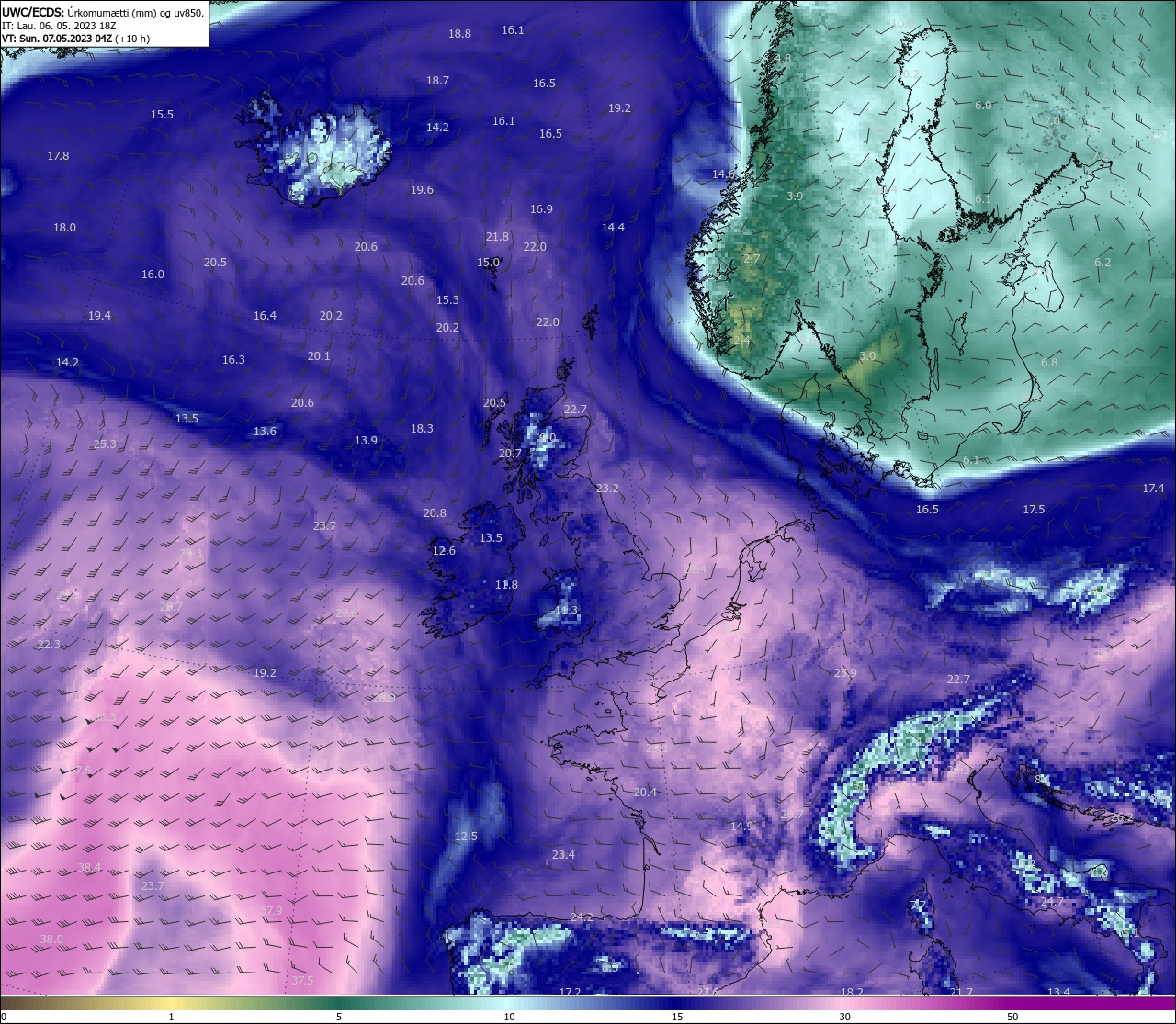Click the map value 22.3 at left edge
Viewport: 1176px width, 1024px height.
click(x=49, y=645)
